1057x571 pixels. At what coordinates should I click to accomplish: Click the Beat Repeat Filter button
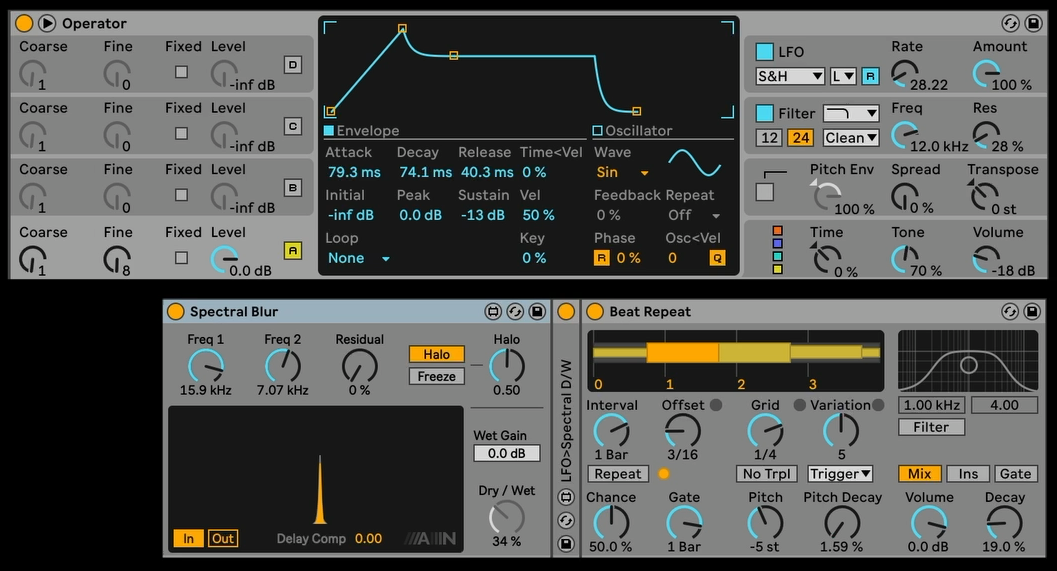pos(930,427)
